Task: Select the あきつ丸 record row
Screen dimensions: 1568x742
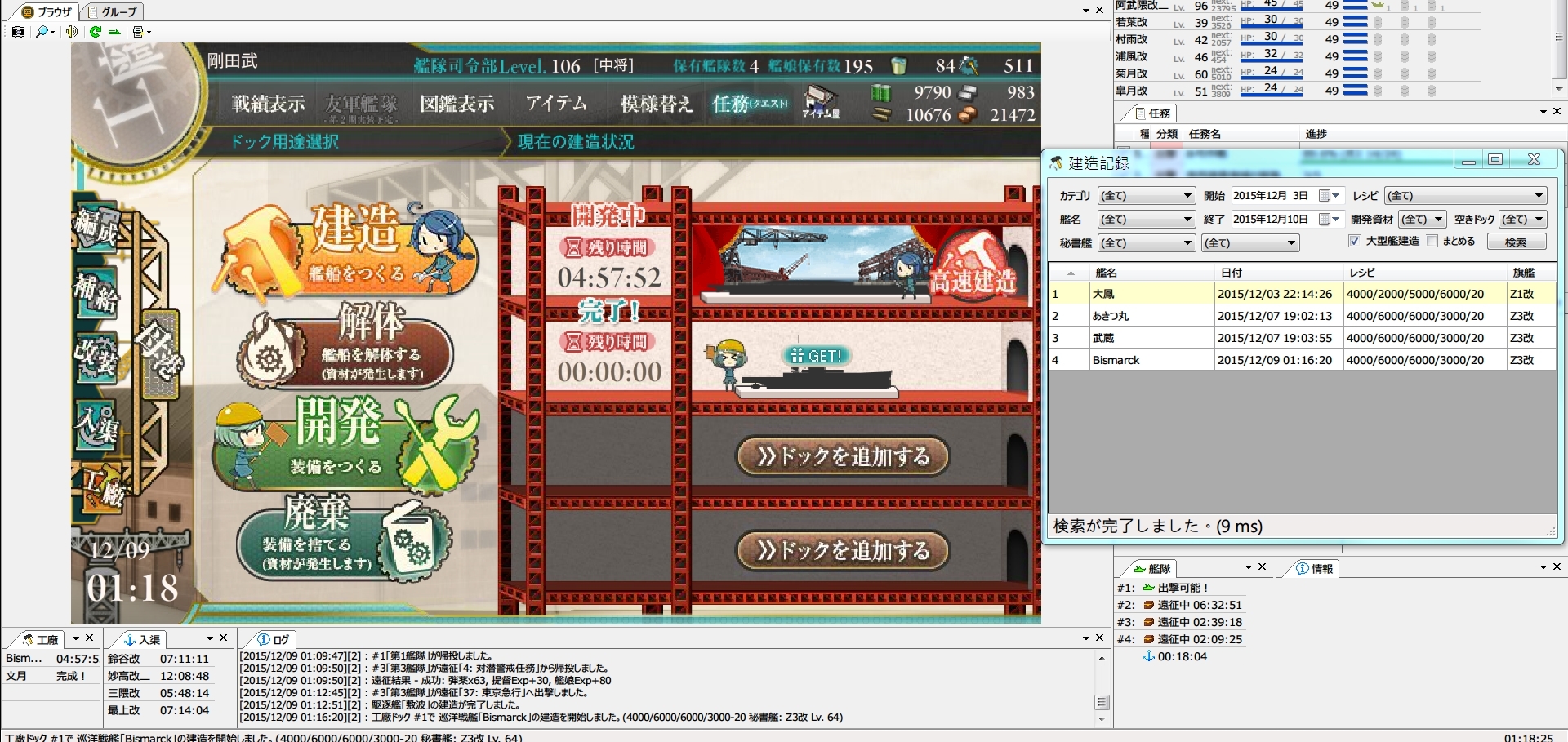Action: [x=1303, y=316]
